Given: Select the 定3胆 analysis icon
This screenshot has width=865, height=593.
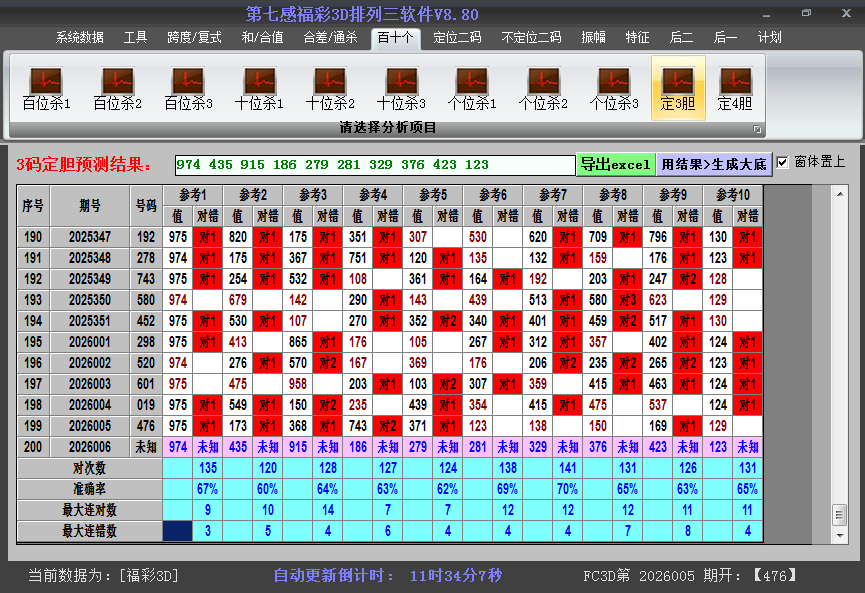Looking at the screenshot, I should 678,88.
